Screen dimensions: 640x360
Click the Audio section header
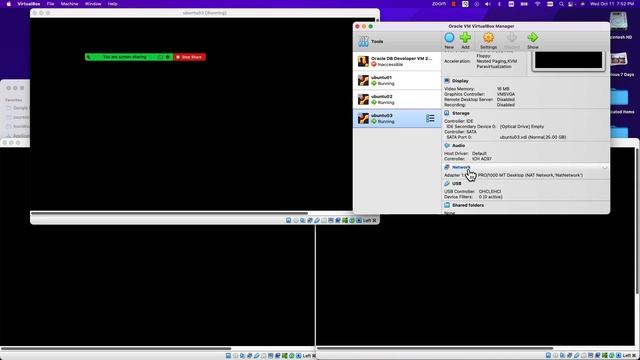[458, 145]
